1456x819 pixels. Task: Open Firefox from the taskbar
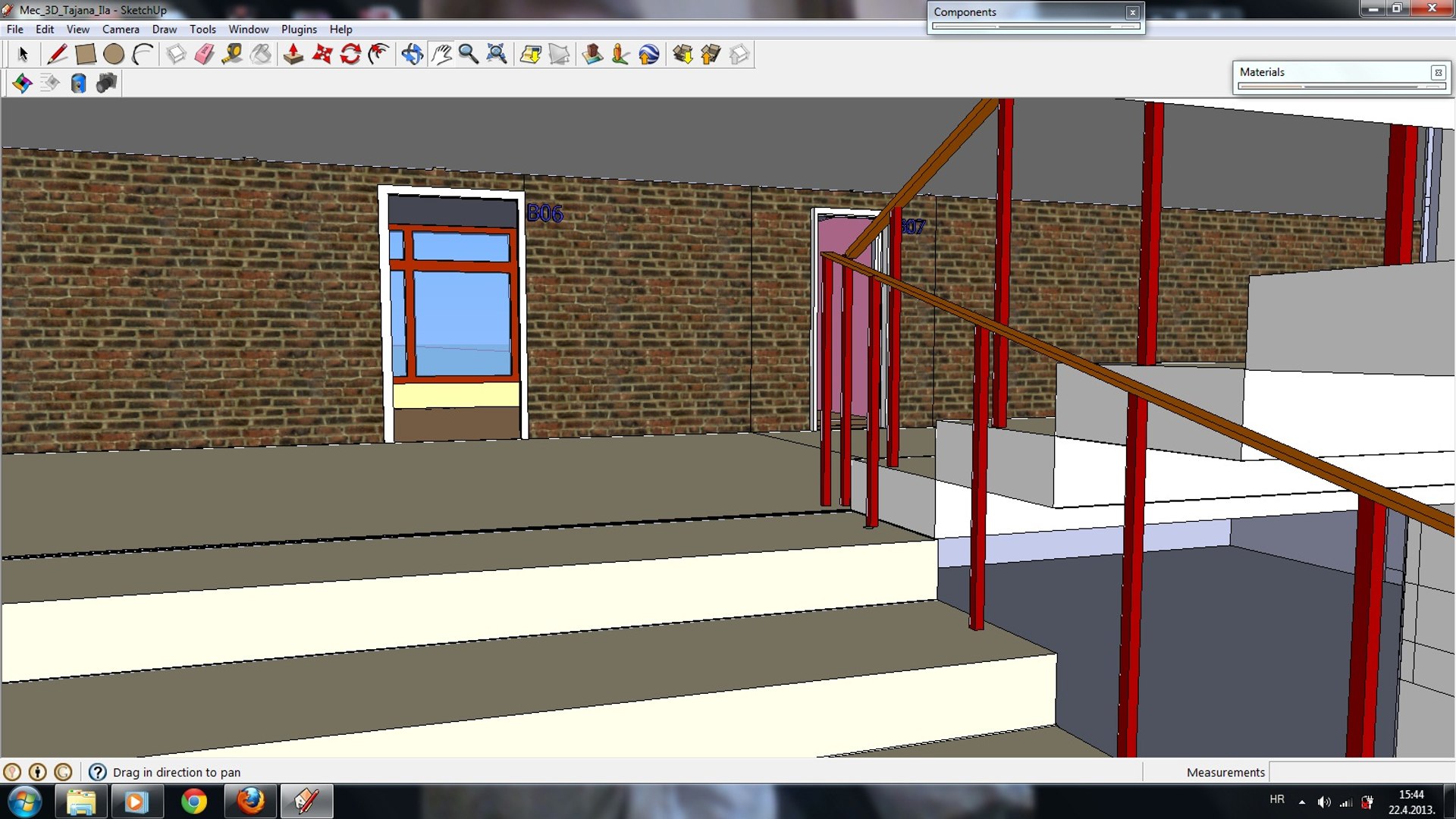coord(250,802)
